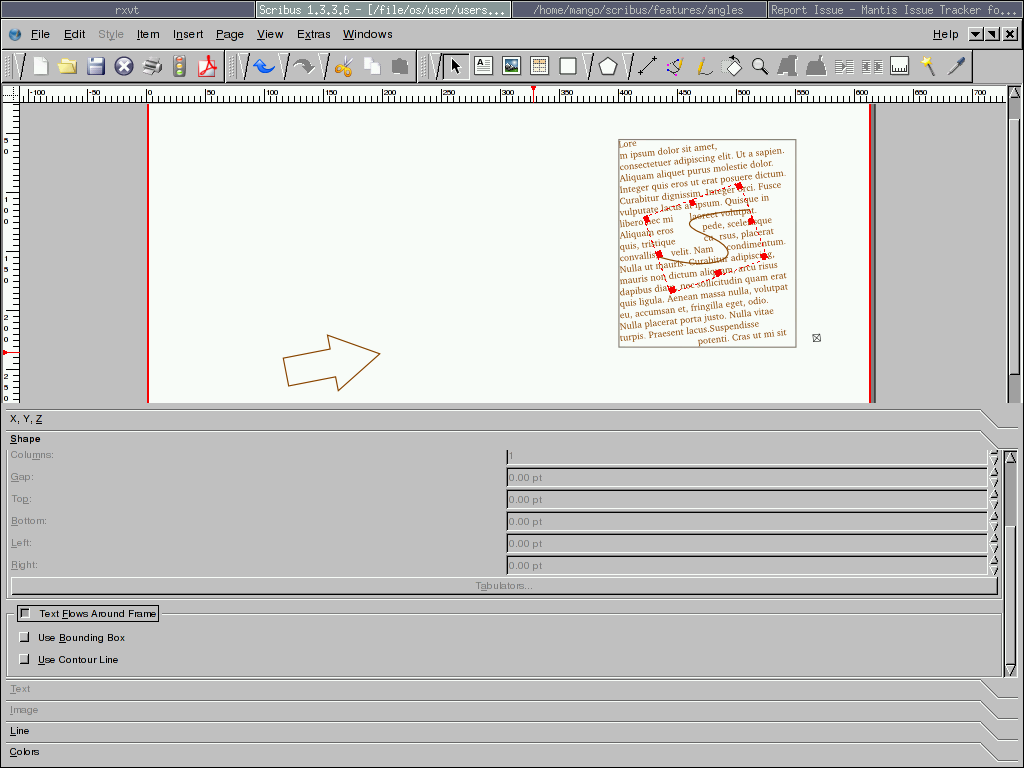
Task: Select the Insert Table tool
Action: [540, 67]
